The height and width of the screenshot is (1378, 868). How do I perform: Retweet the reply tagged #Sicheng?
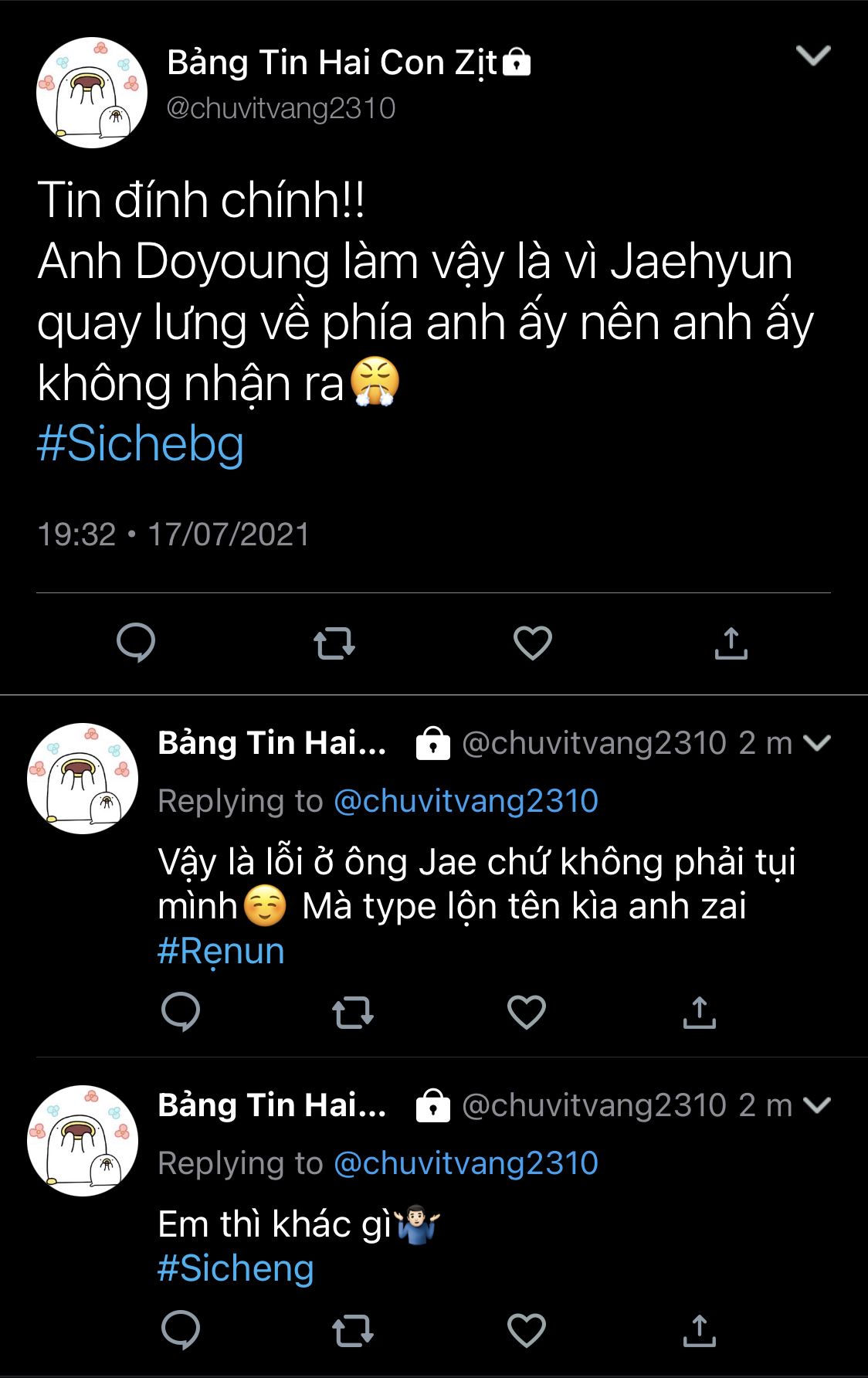coord(353,1330)
